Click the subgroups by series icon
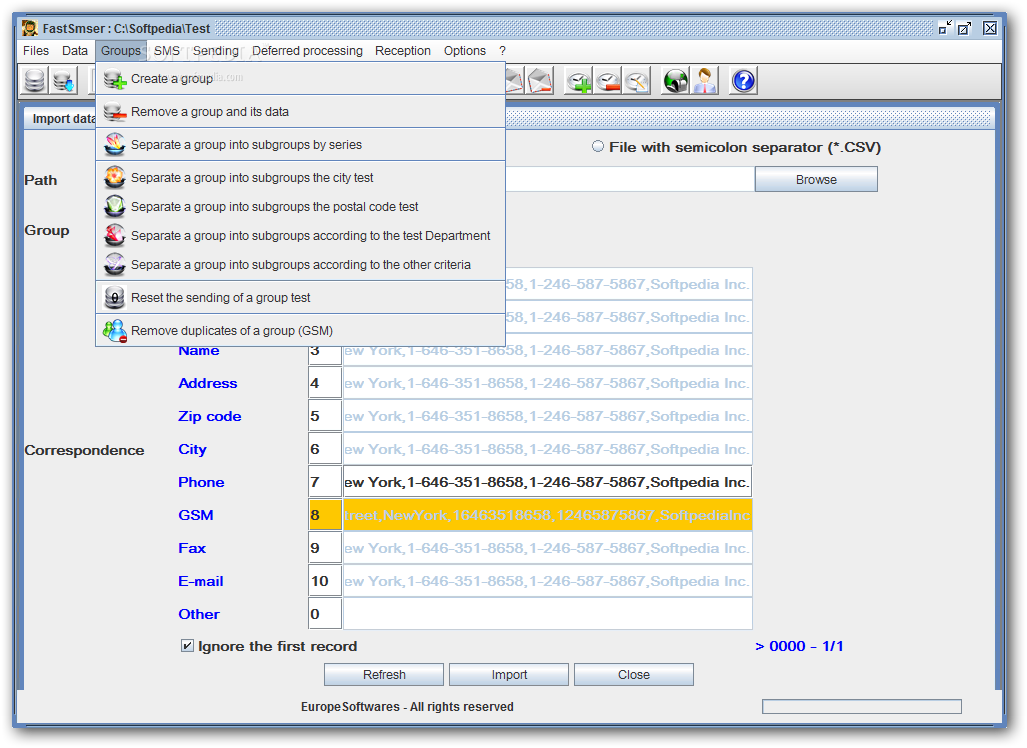 pyautogui.click(x=115, y=145)
